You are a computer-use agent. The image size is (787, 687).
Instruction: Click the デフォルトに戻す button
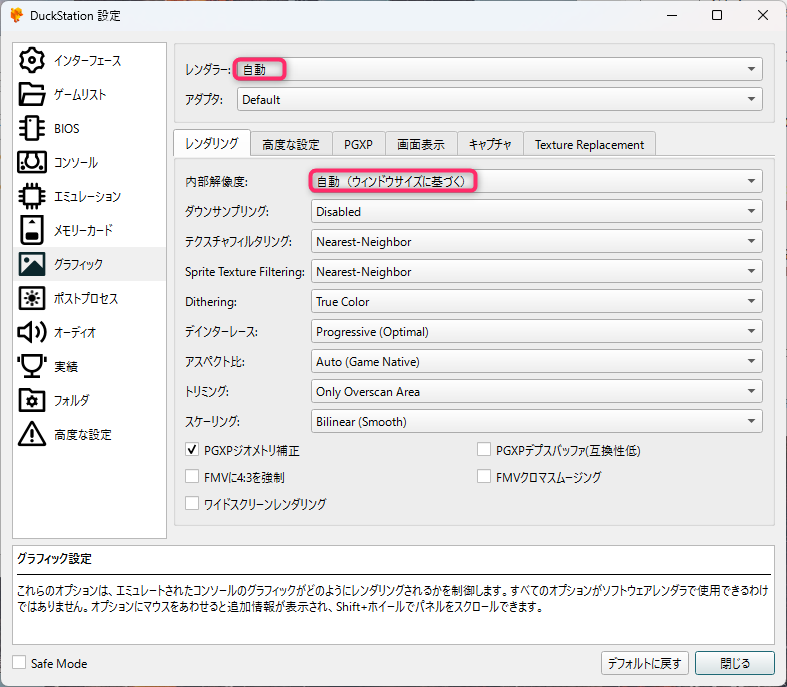pos(644,663)
